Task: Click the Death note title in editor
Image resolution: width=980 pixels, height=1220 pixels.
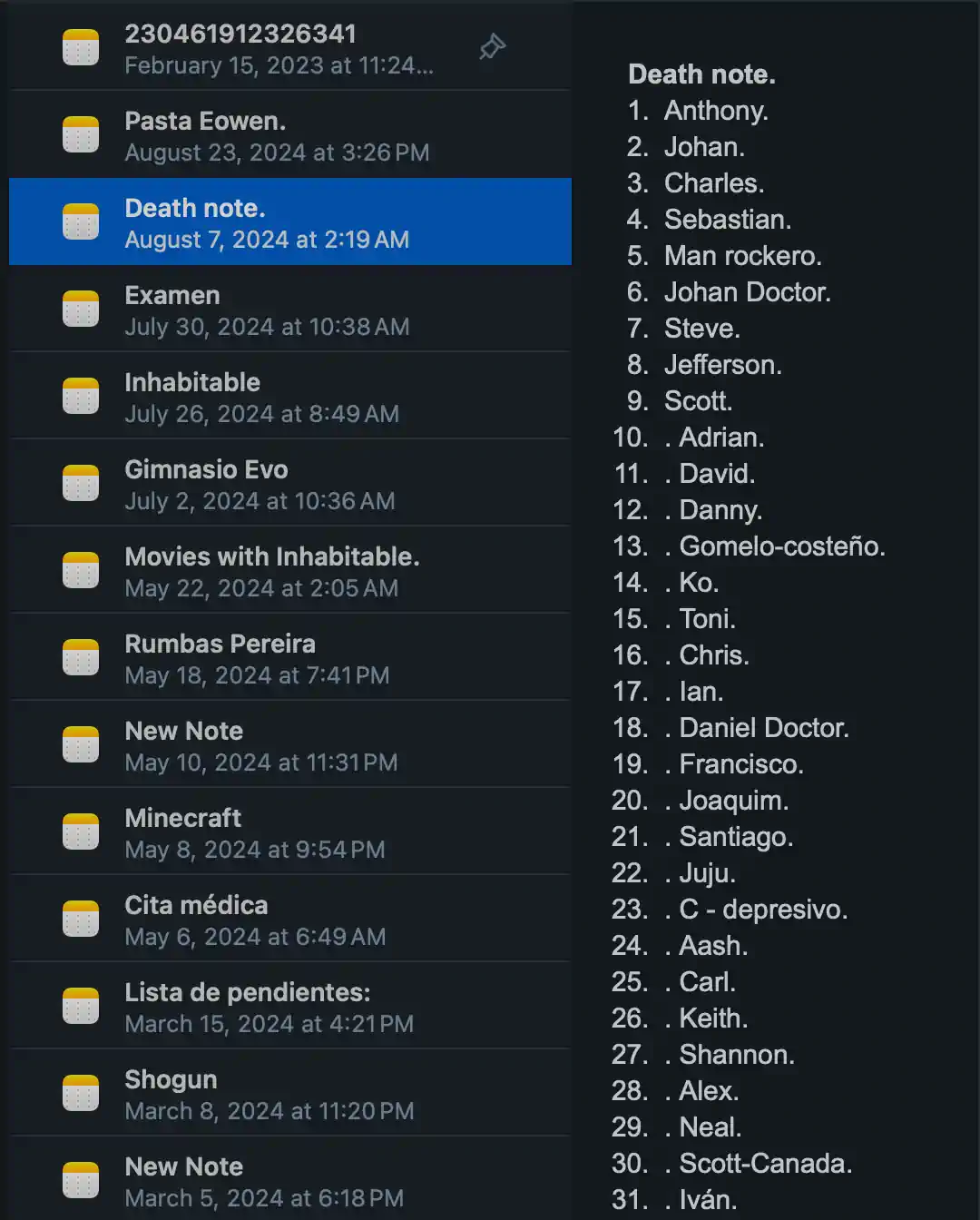Action: coord(701,74)
